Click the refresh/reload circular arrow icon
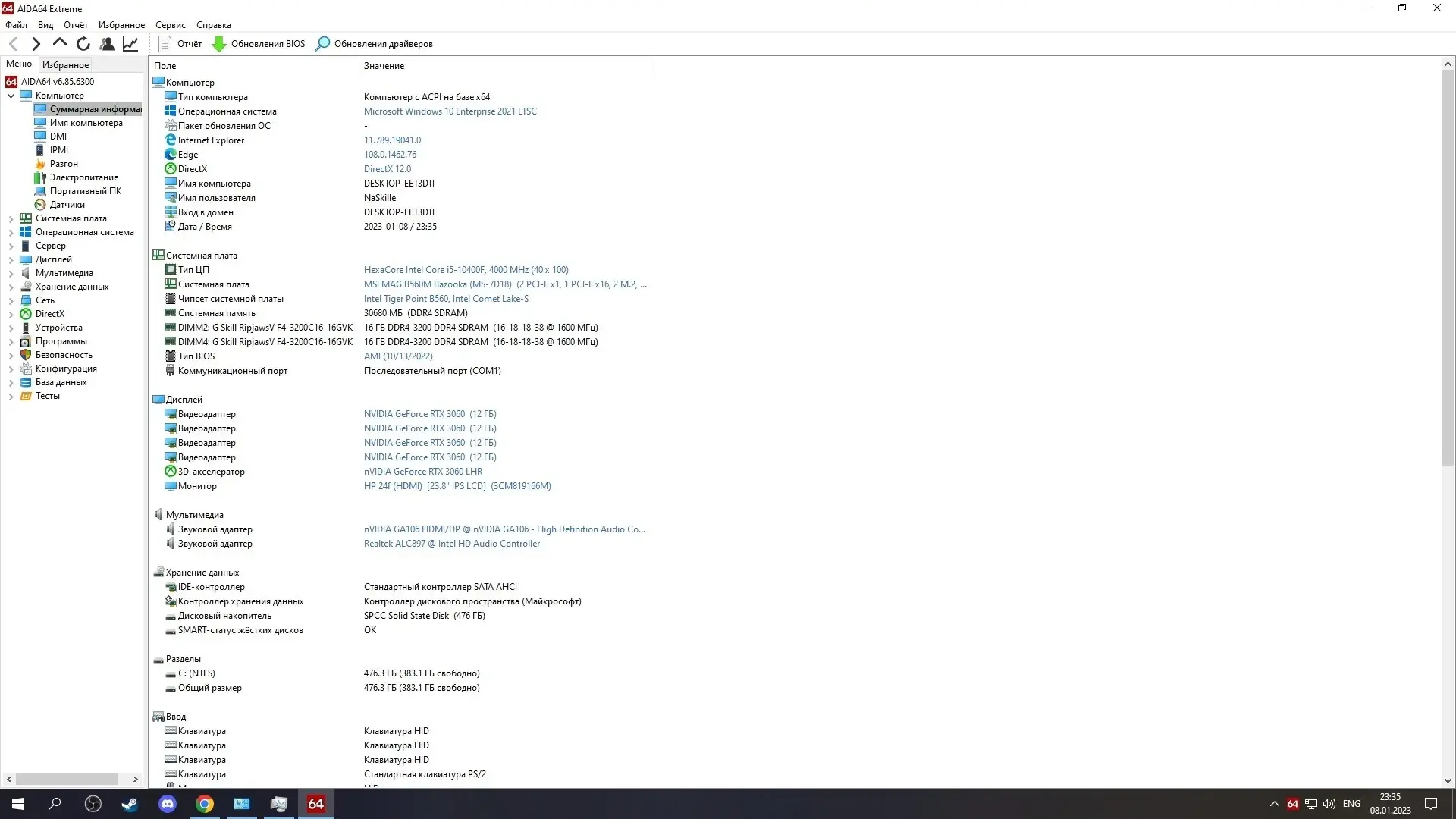 (84, 44)
